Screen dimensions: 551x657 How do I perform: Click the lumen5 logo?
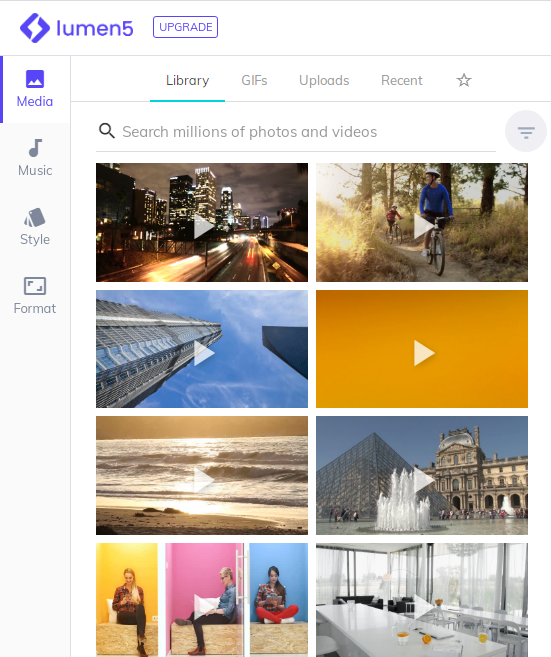tap(77, 28)
